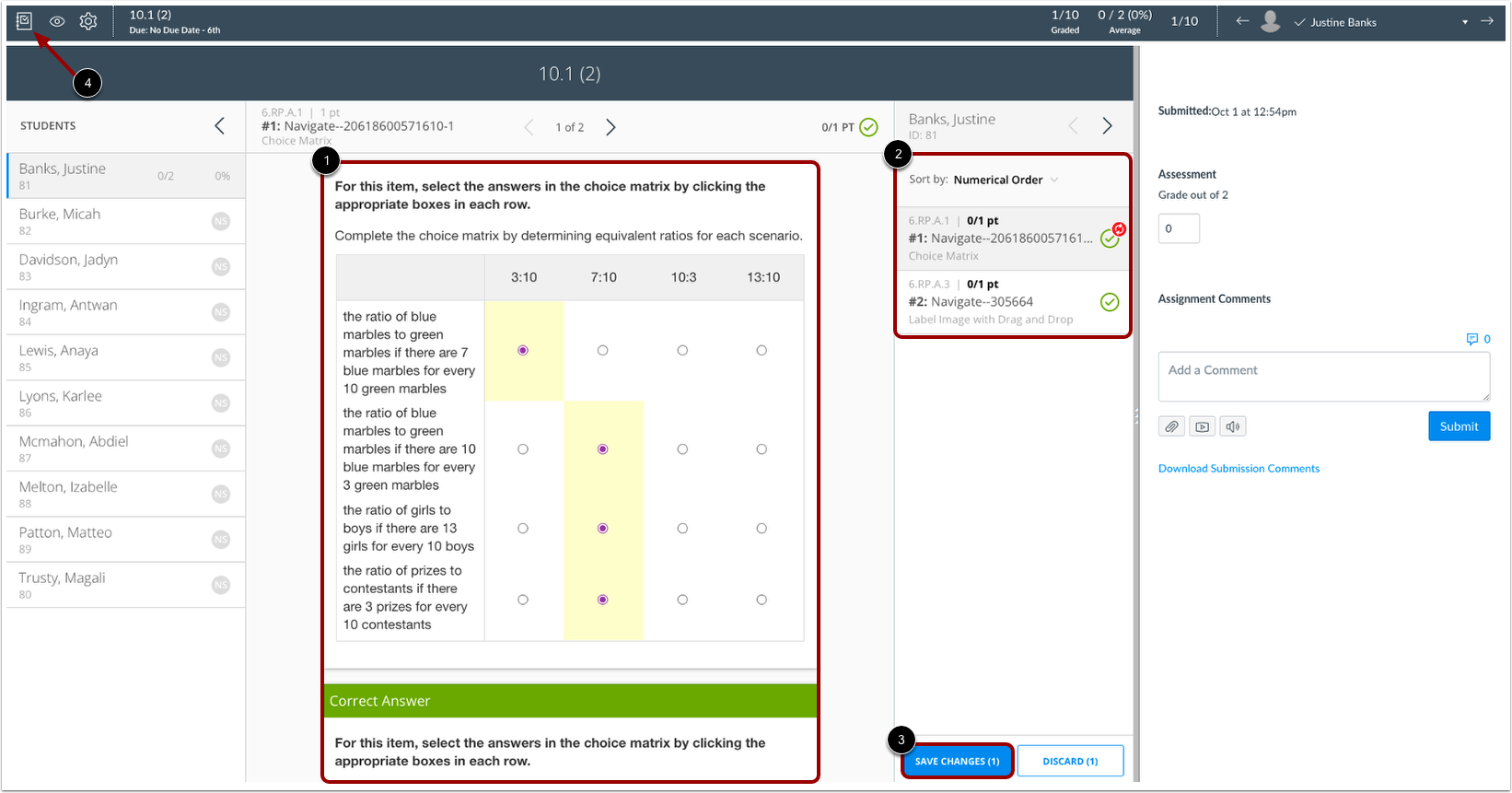This screenshot has height=793, width=1512.
Task: Select 13:10 radio for girls to boys row
Action: point(762,529)
